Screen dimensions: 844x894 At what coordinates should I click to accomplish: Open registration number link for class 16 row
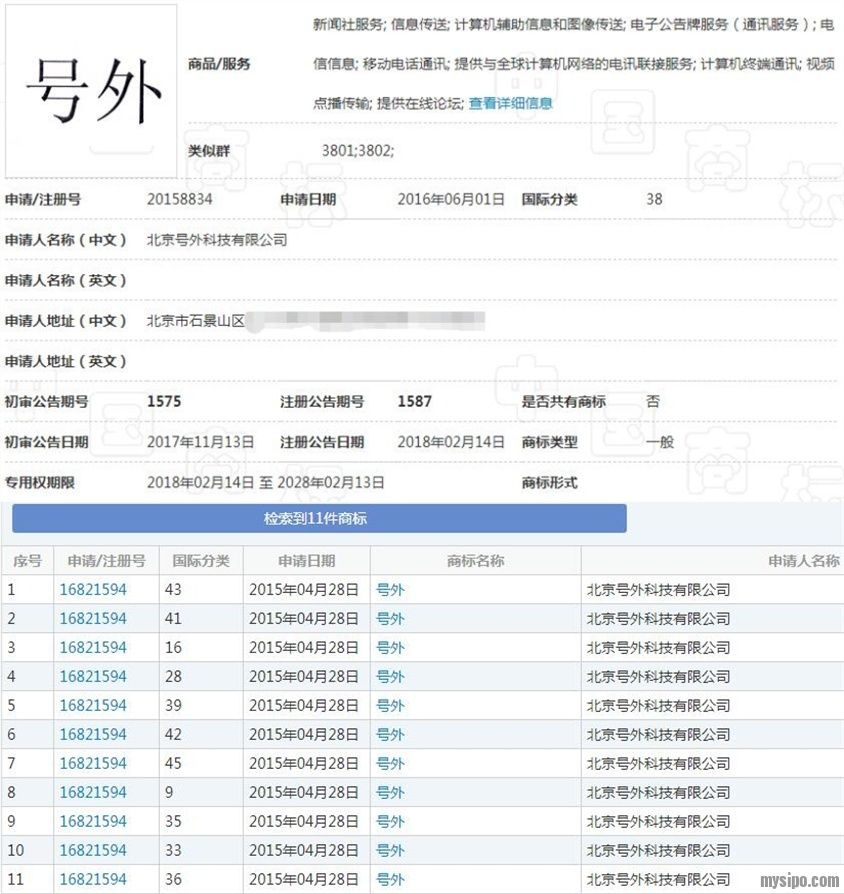(x=93, y=648)
